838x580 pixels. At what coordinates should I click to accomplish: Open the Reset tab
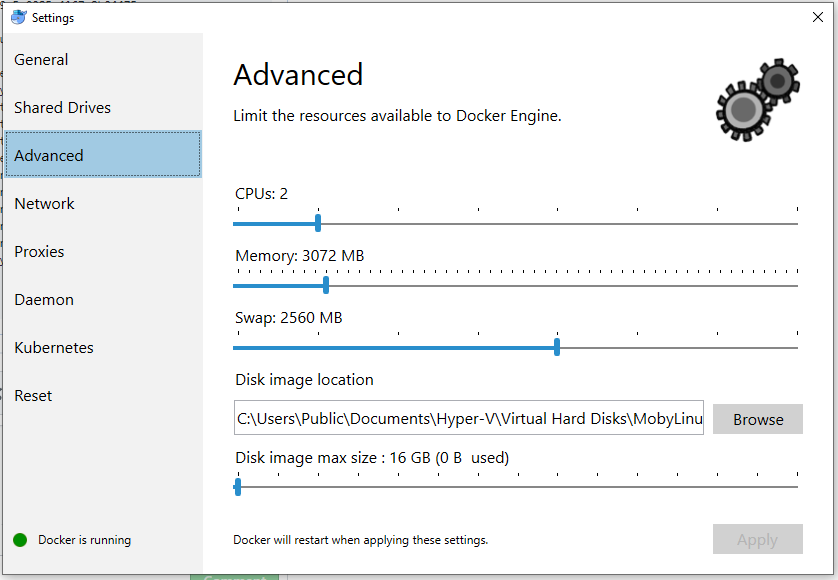pyautogui.click(x=103, y=396)
